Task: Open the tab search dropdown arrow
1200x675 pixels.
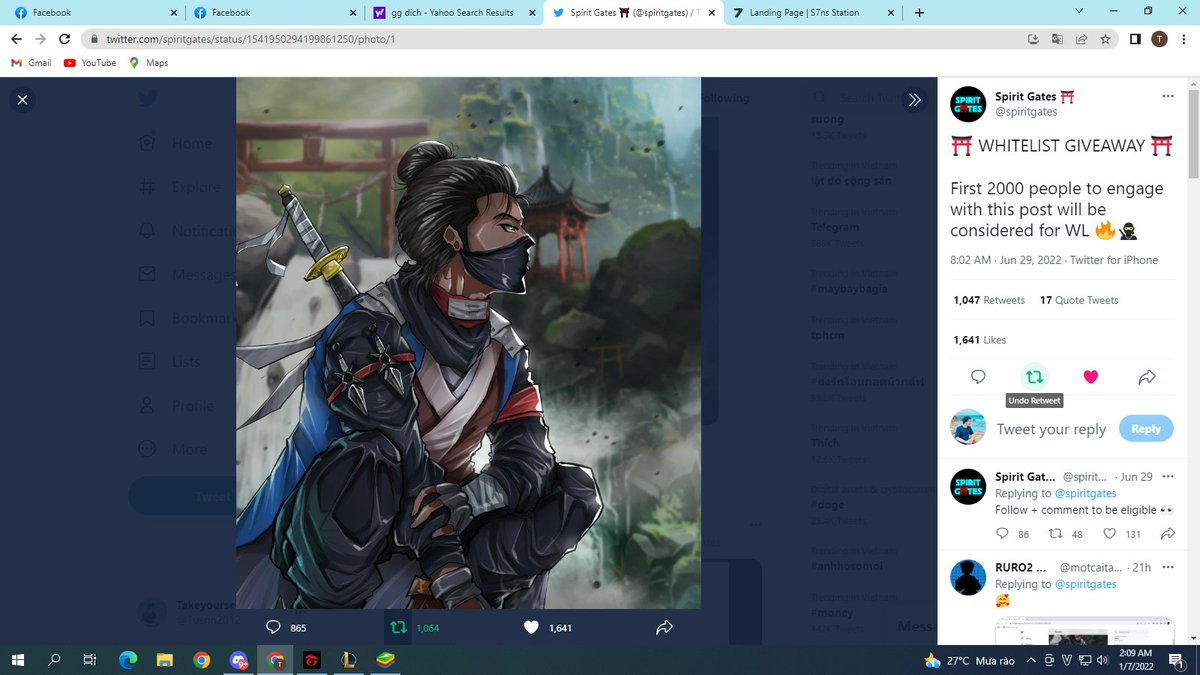Action: point(1078,11)
